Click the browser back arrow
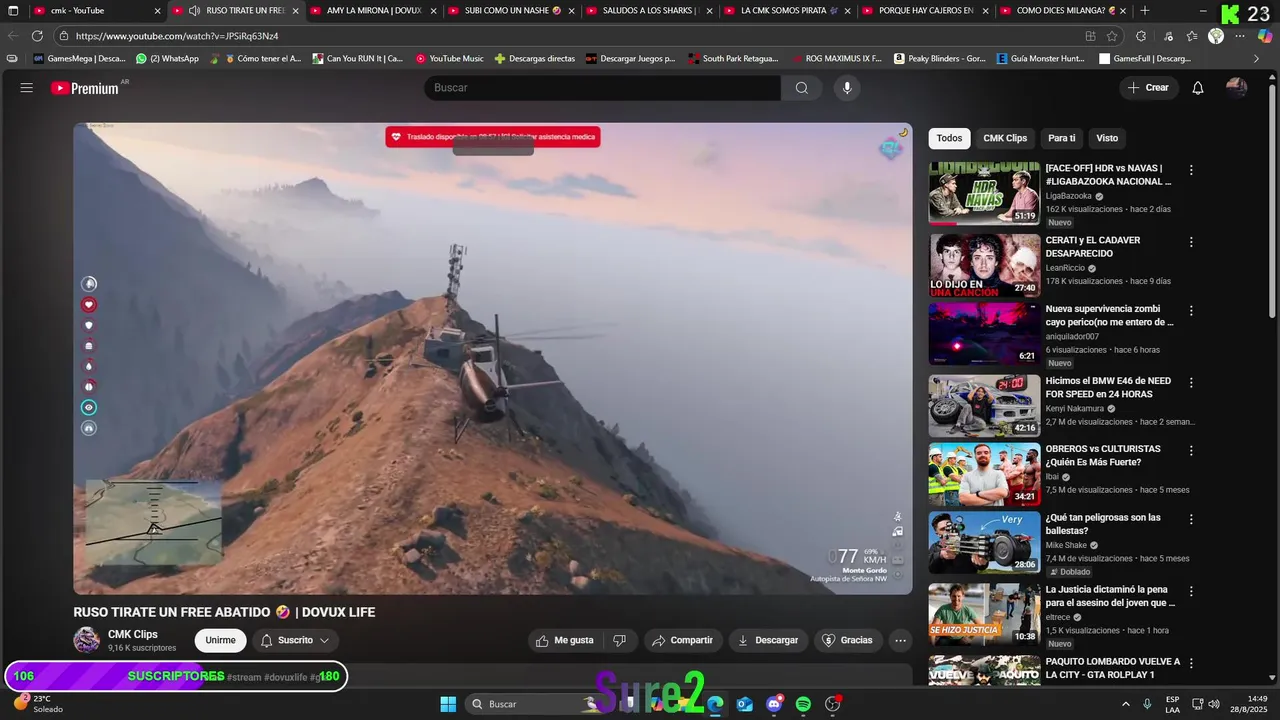 [13, 36]
